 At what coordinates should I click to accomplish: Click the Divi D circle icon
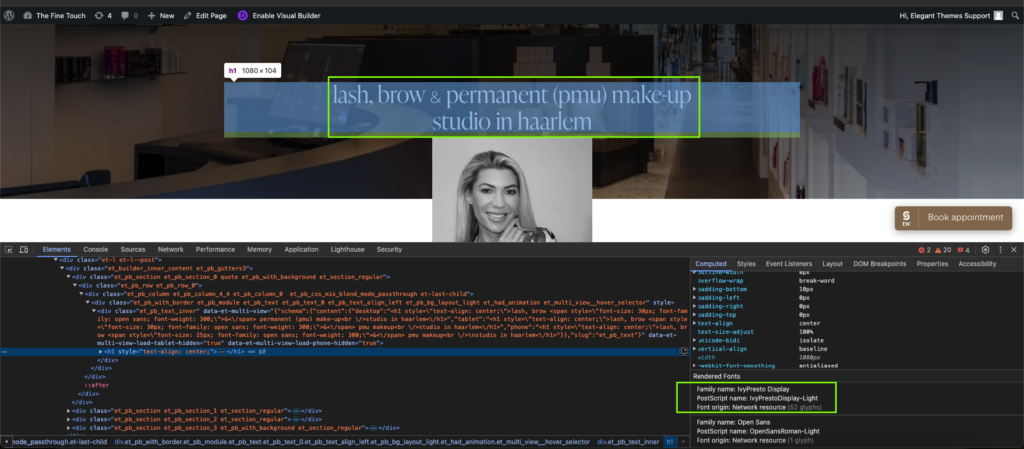tap(243, 16)
